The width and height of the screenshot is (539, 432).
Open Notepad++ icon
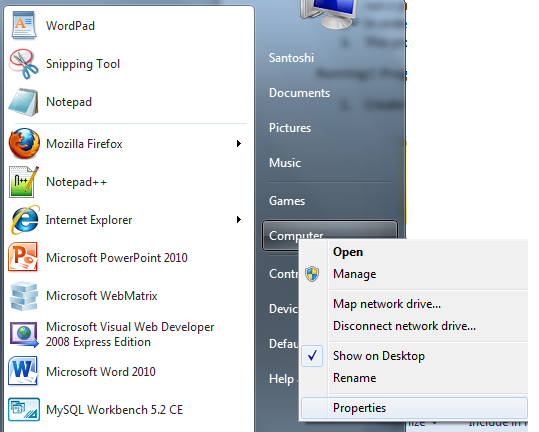[23, 182]
